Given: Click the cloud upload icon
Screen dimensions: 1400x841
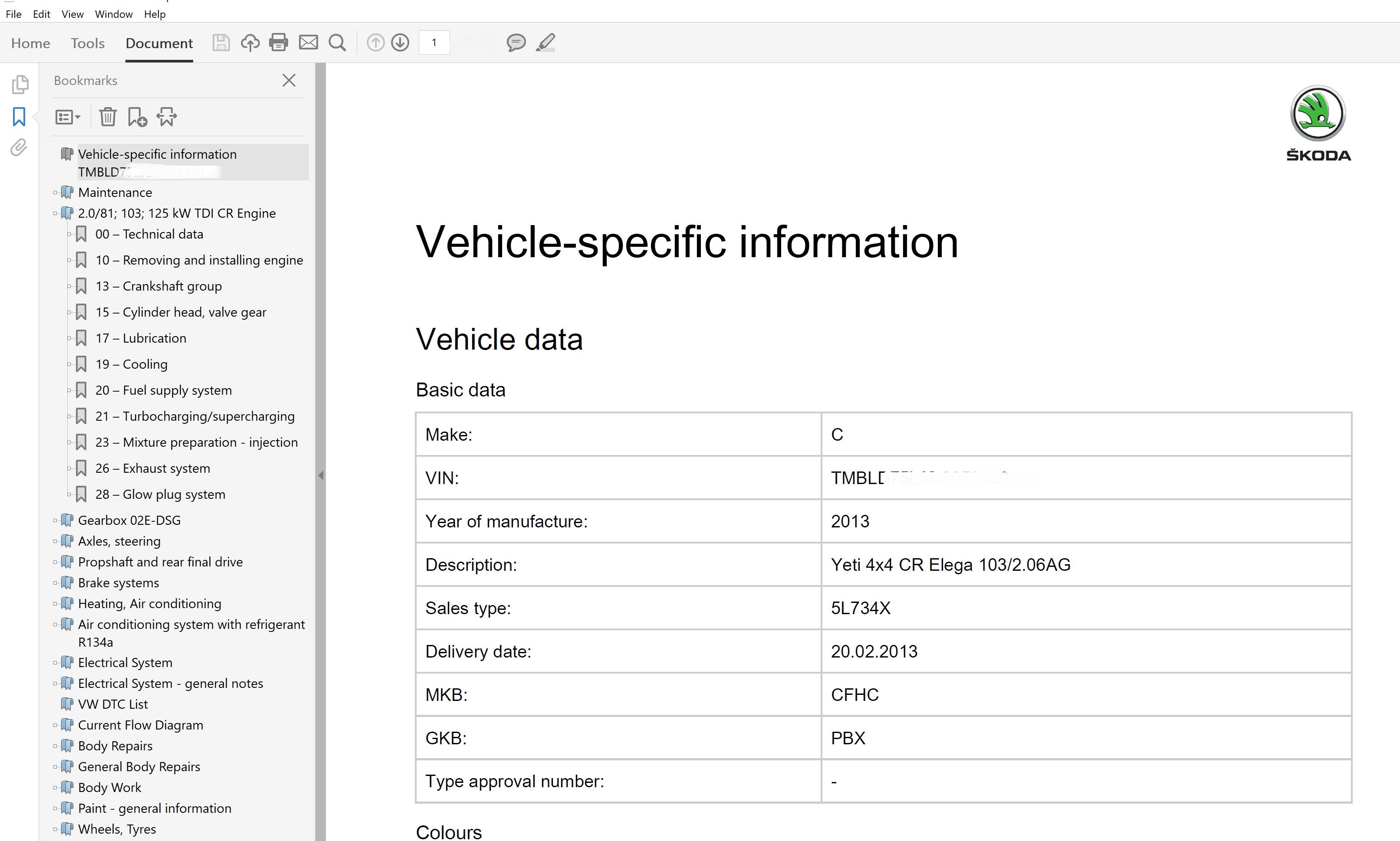Looking at the screenshot, I should (x=250, y=43).
